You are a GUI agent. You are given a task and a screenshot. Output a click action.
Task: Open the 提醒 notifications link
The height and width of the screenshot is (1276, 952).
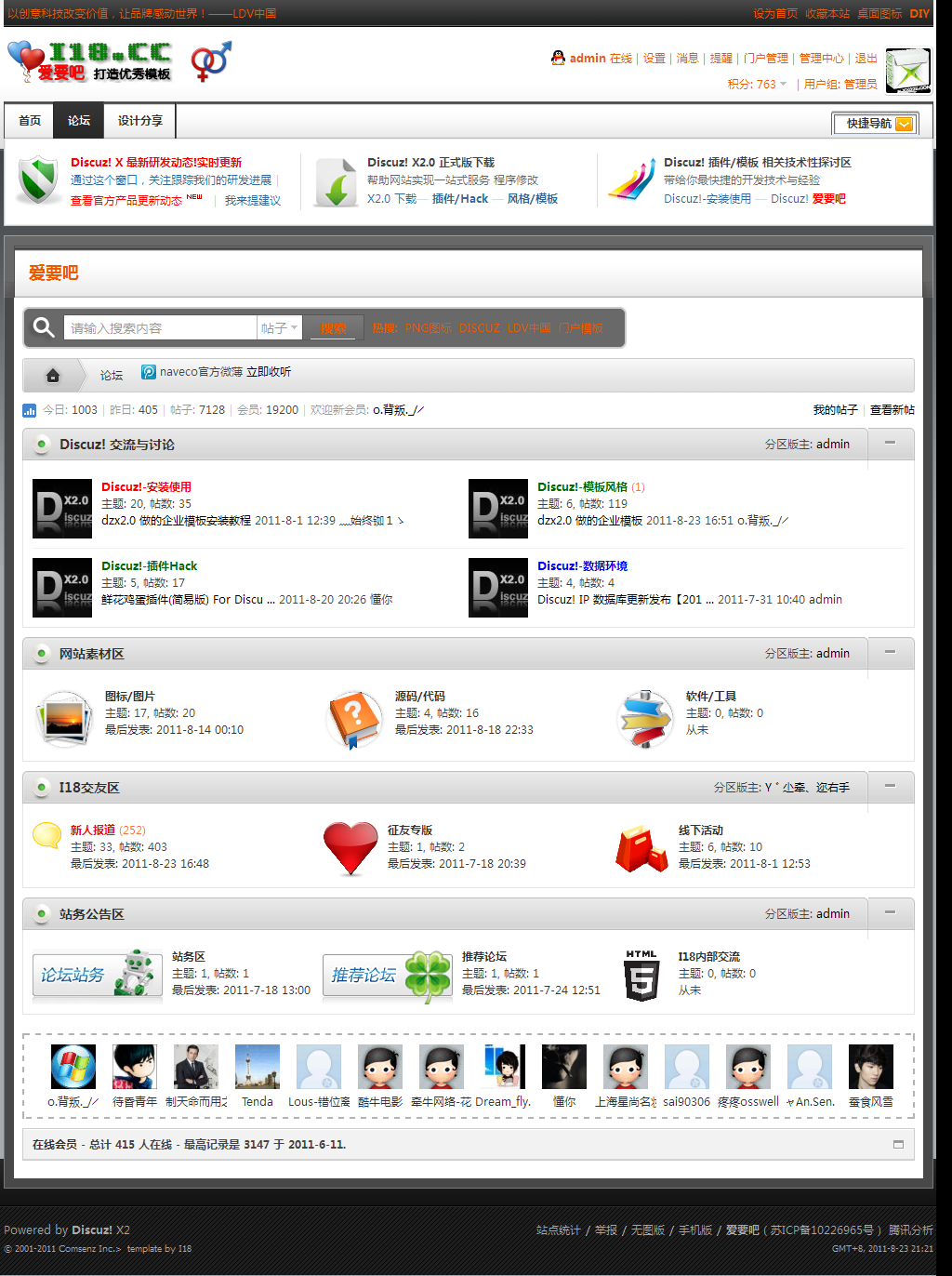(x=721, y=58)
